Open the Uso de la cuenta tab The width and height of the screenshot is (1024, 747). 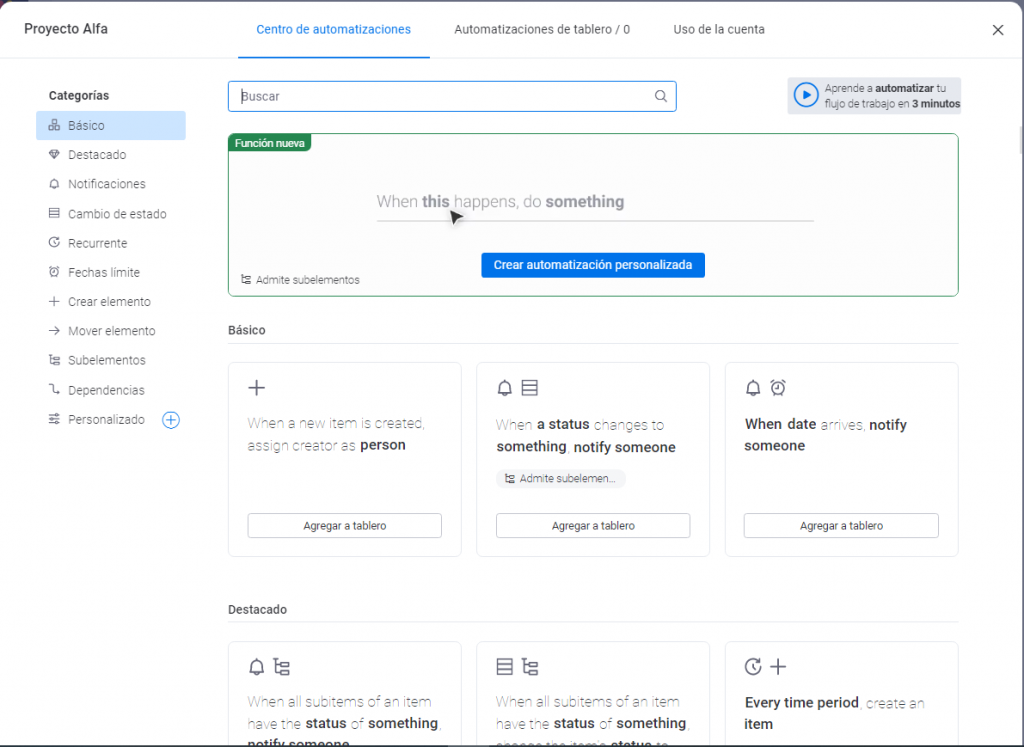(x=718, y=30)
